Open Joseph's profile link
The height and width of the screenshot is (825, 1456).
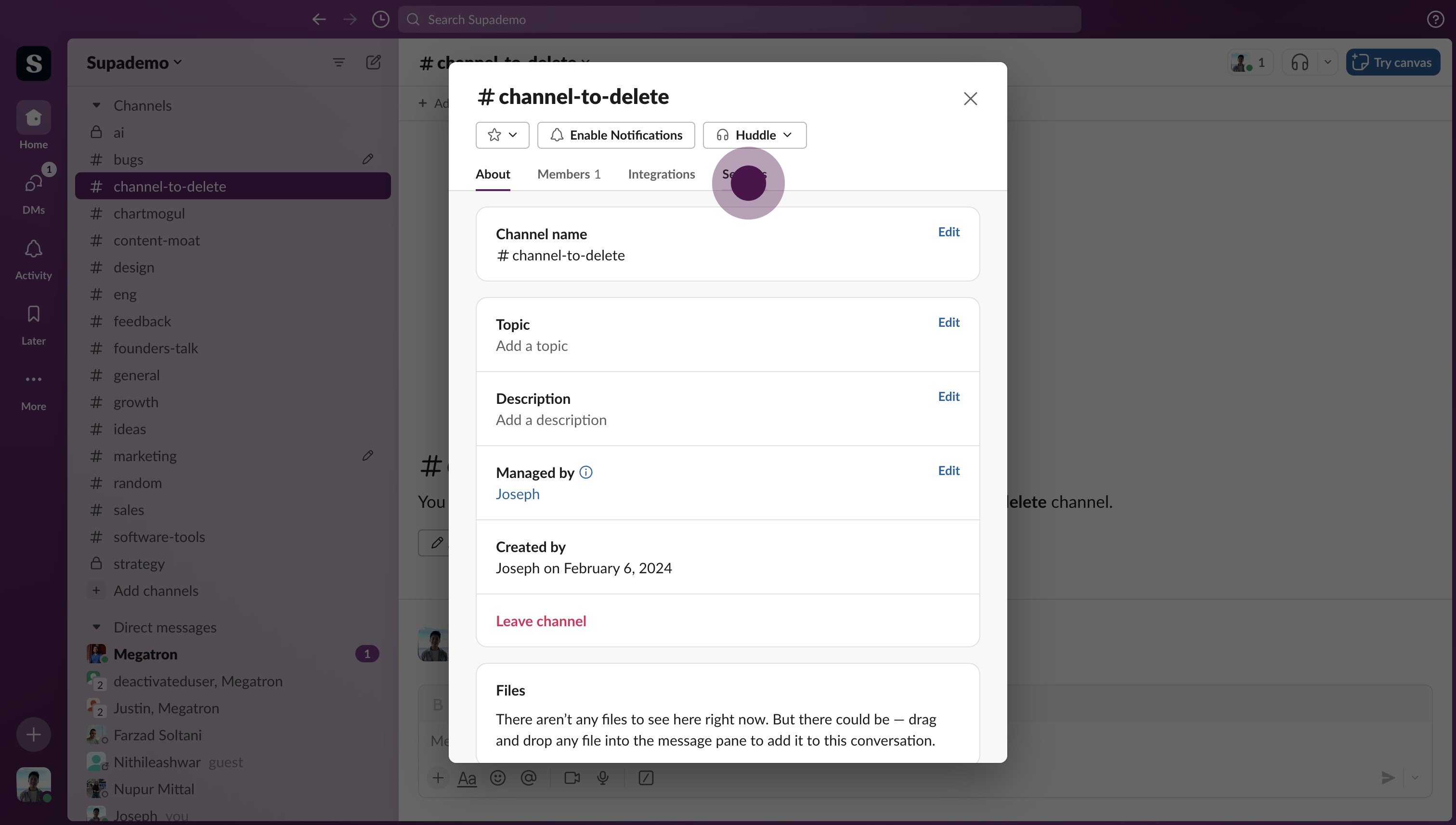coord(518,494)
